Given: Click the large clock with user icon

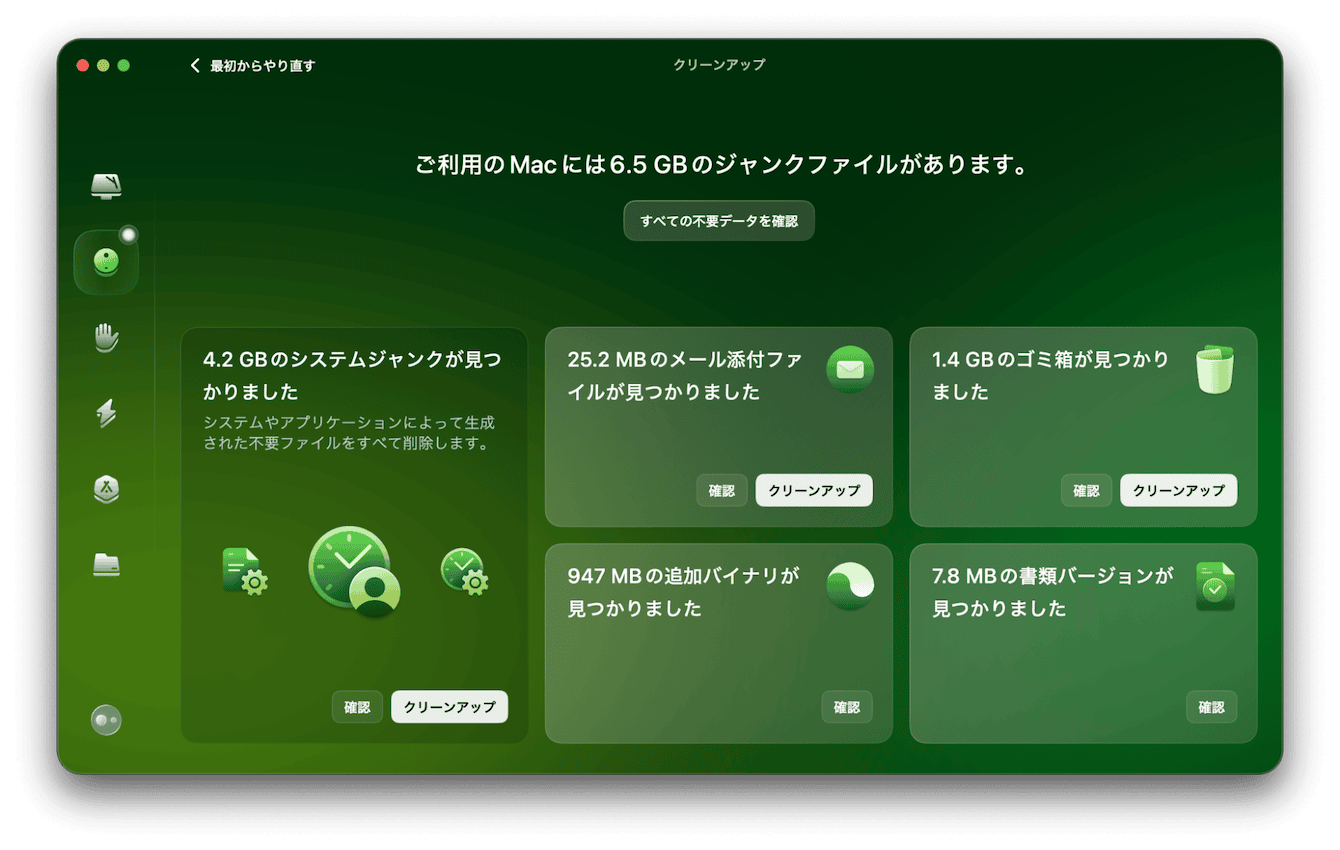Looking at the screenshot, I should [x=354, y=572].
